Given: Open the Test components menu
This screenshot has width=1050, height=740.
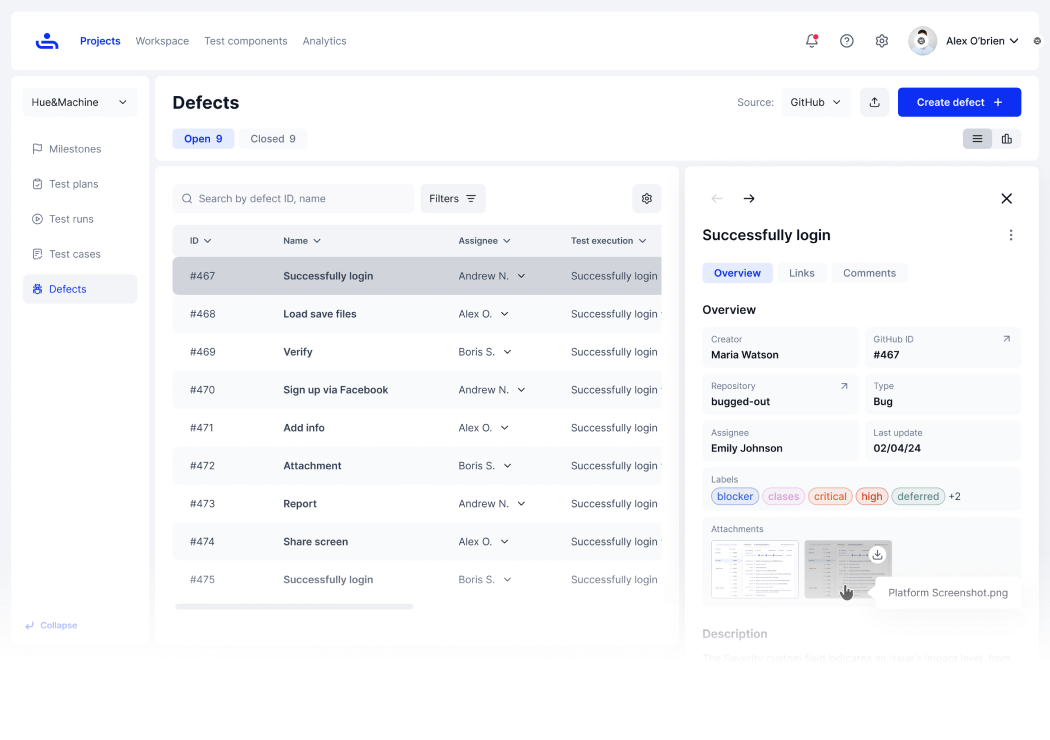Looking at the screenshot, I should (246, 41).
